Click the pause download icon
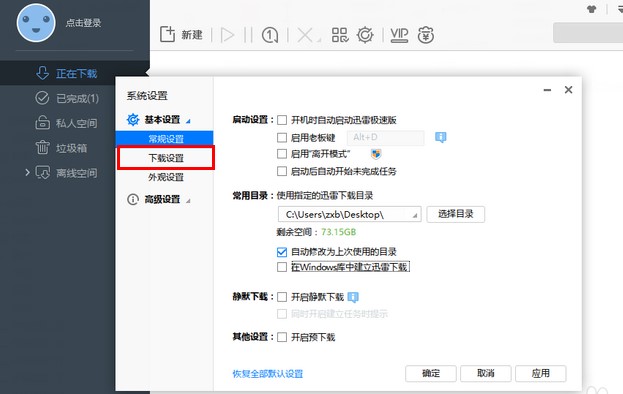Screen dimensions: 623x394 tap(248, 35)
